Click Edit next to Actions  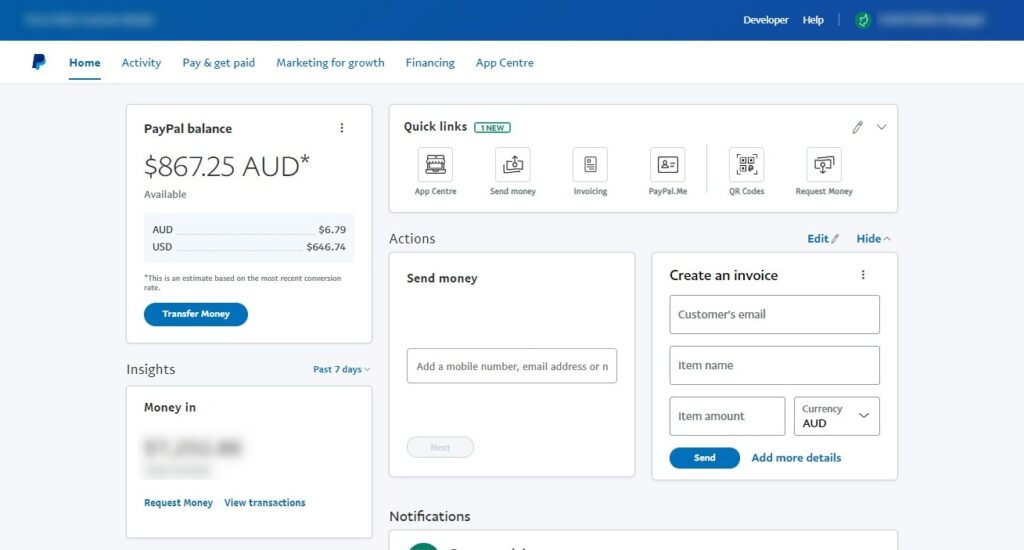[823, 239]
